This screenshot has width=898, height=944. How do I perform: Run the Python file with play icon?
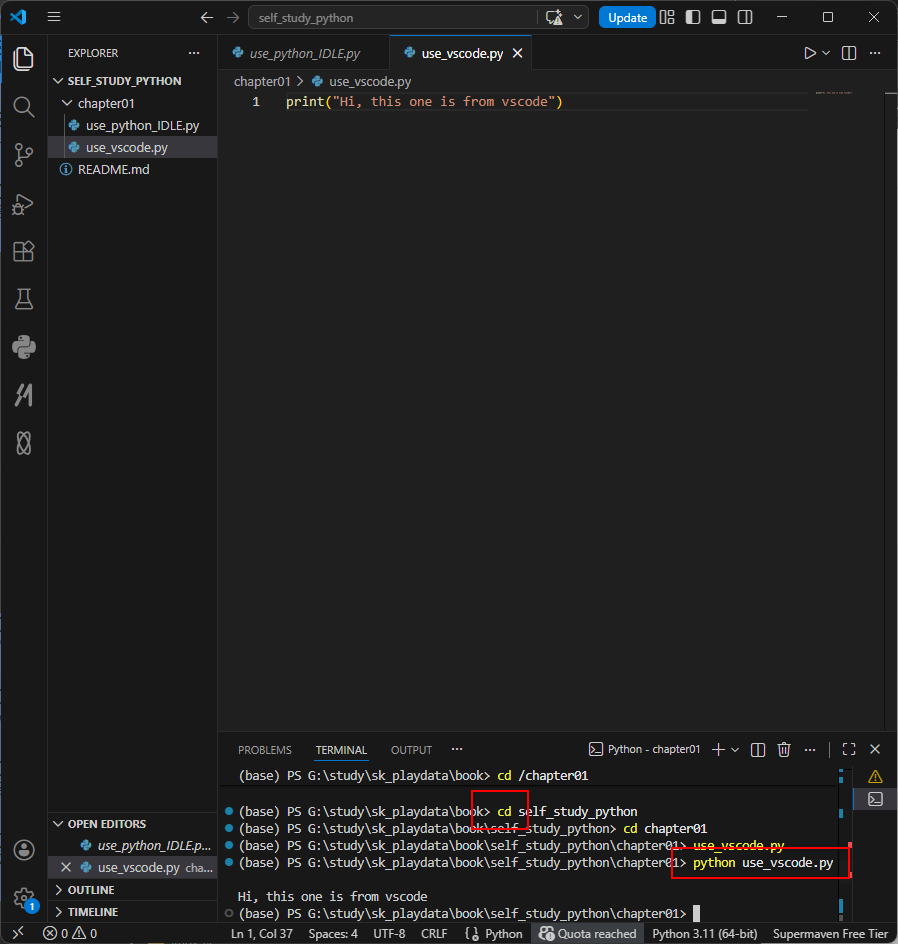[810, 54]
